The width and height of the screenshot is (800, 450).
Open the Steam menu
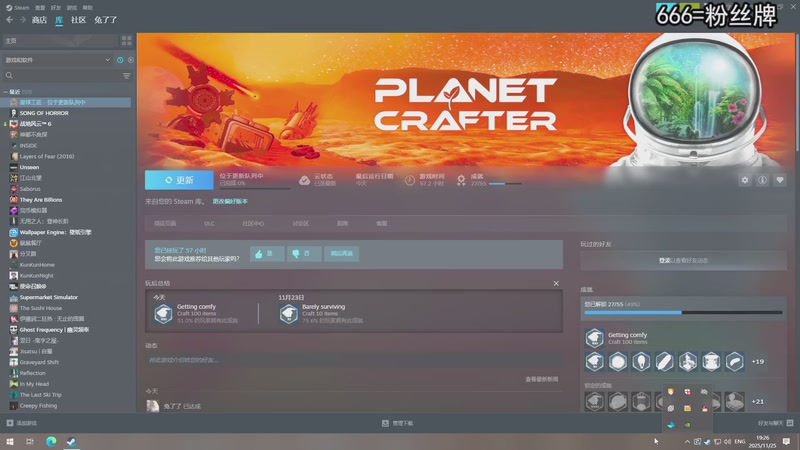(x=17, y=8)
